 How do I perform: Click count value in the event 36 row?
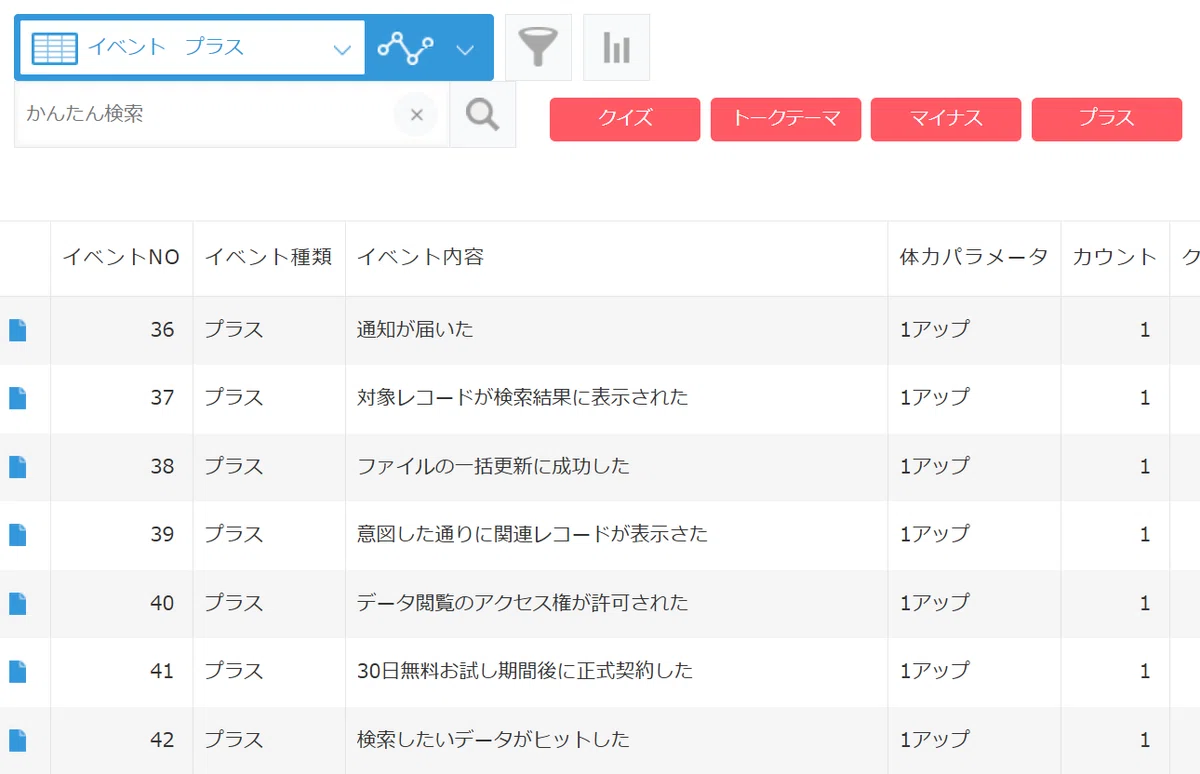pos(1145,330)
